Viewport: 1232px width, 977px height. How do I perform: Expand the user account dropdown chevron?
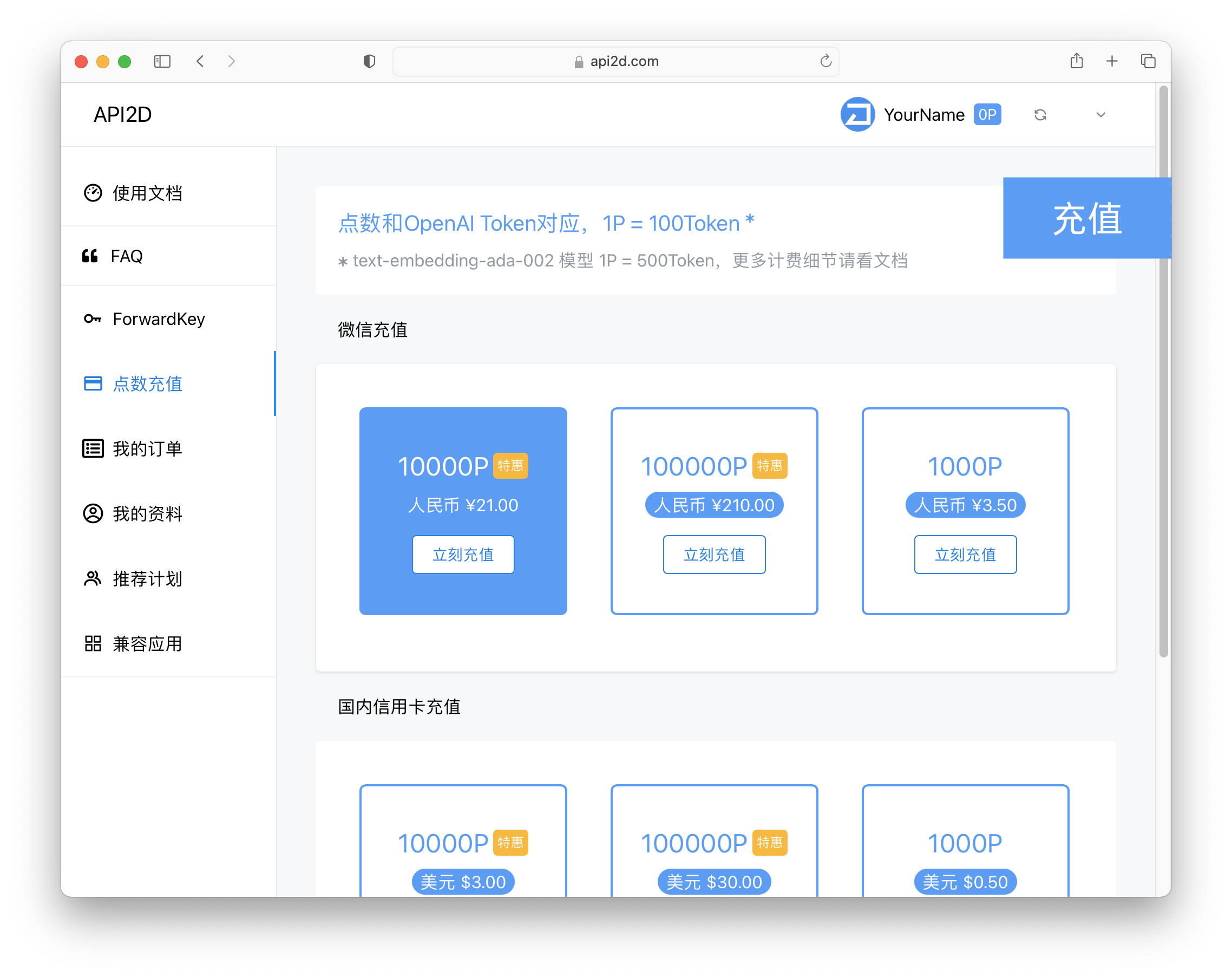pyautogui.click(x=1100, y=115)
